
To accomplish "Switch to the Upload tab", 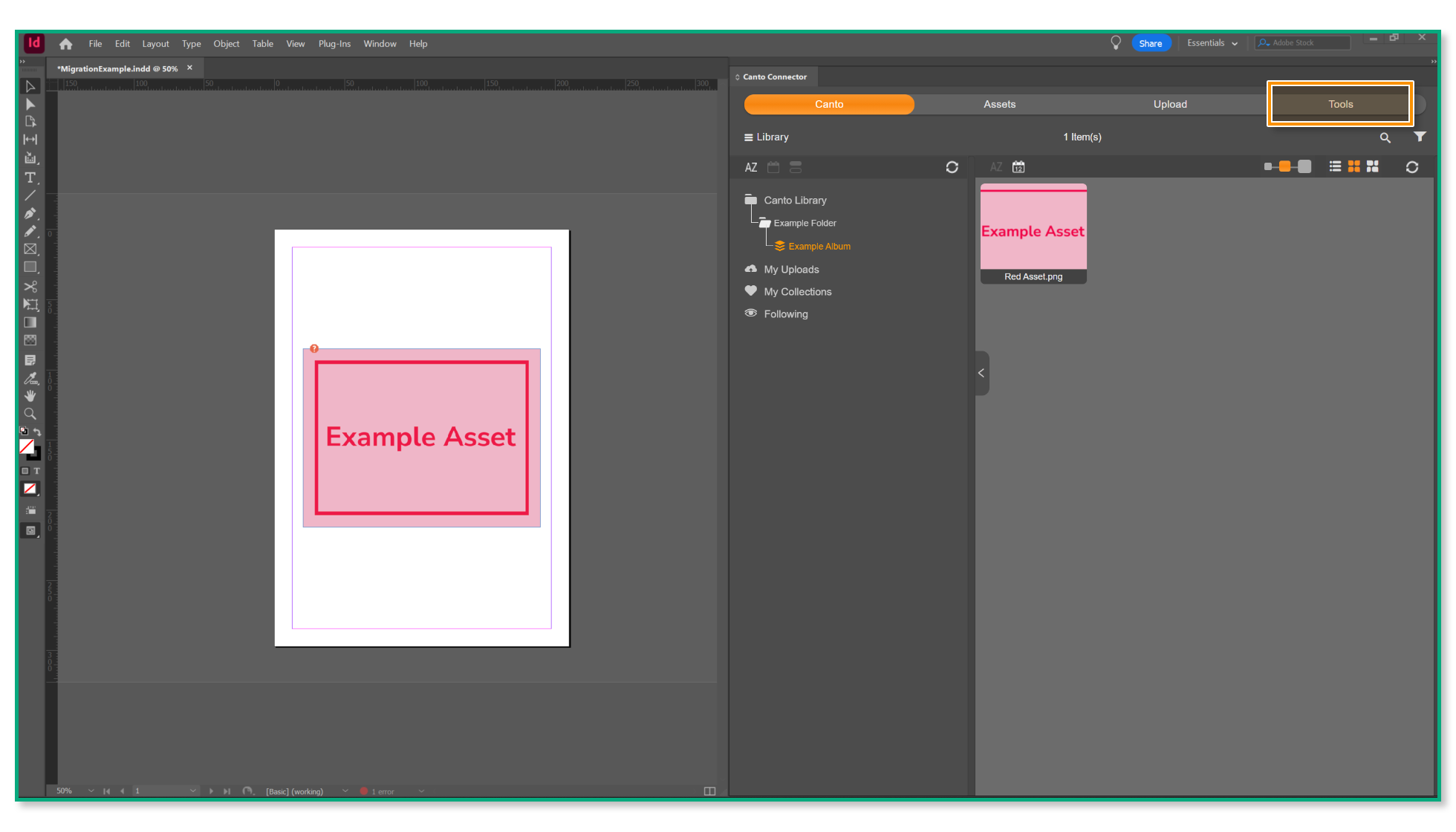I will 1170,104.
